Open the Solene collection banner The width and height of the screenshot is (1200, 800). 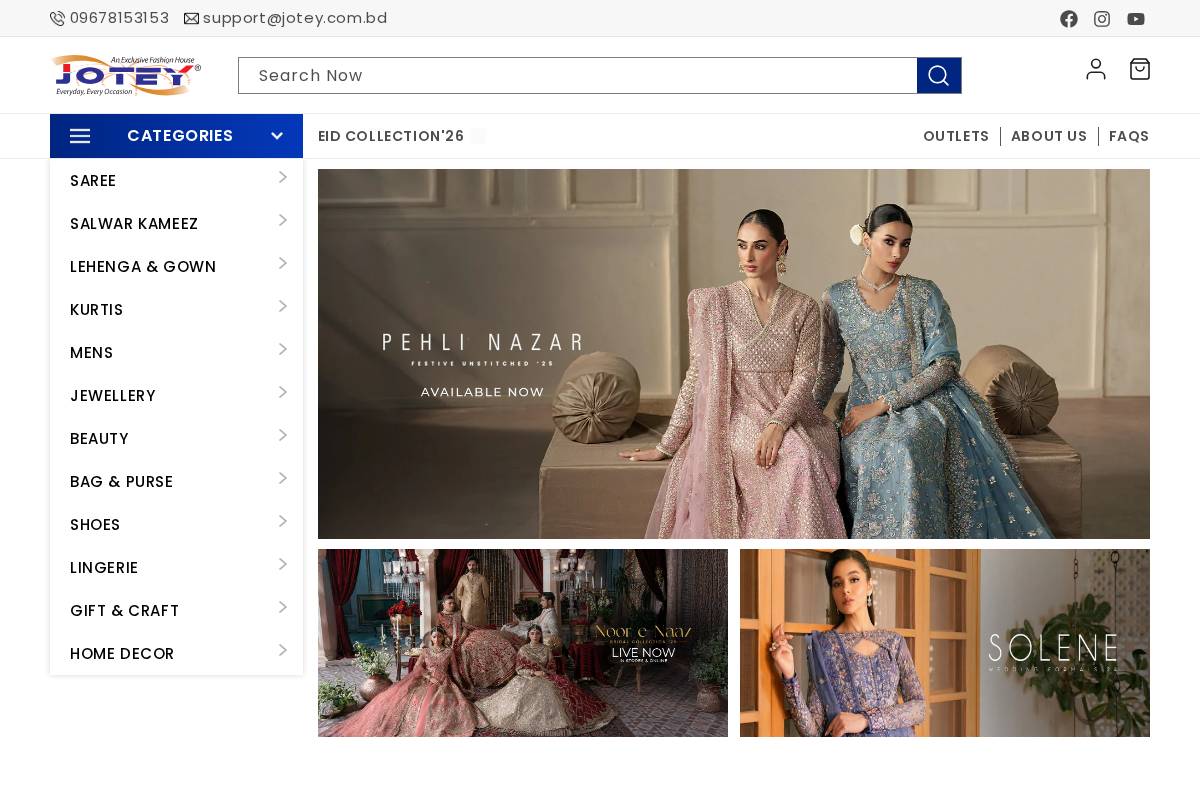(x=945, y=643)
